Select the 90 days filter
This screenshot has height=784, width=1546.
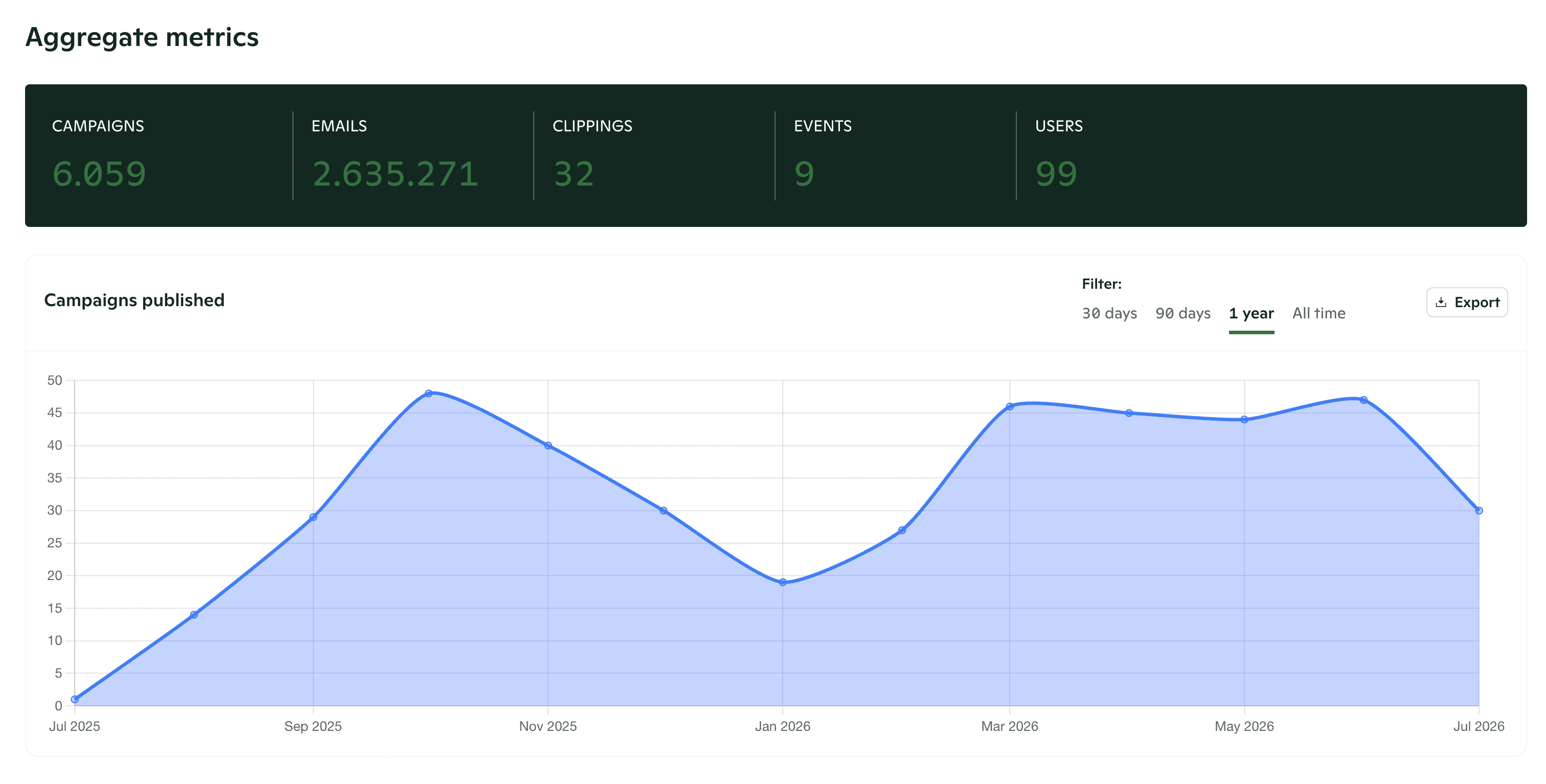pyautogui.click(x=1183, y=313)
